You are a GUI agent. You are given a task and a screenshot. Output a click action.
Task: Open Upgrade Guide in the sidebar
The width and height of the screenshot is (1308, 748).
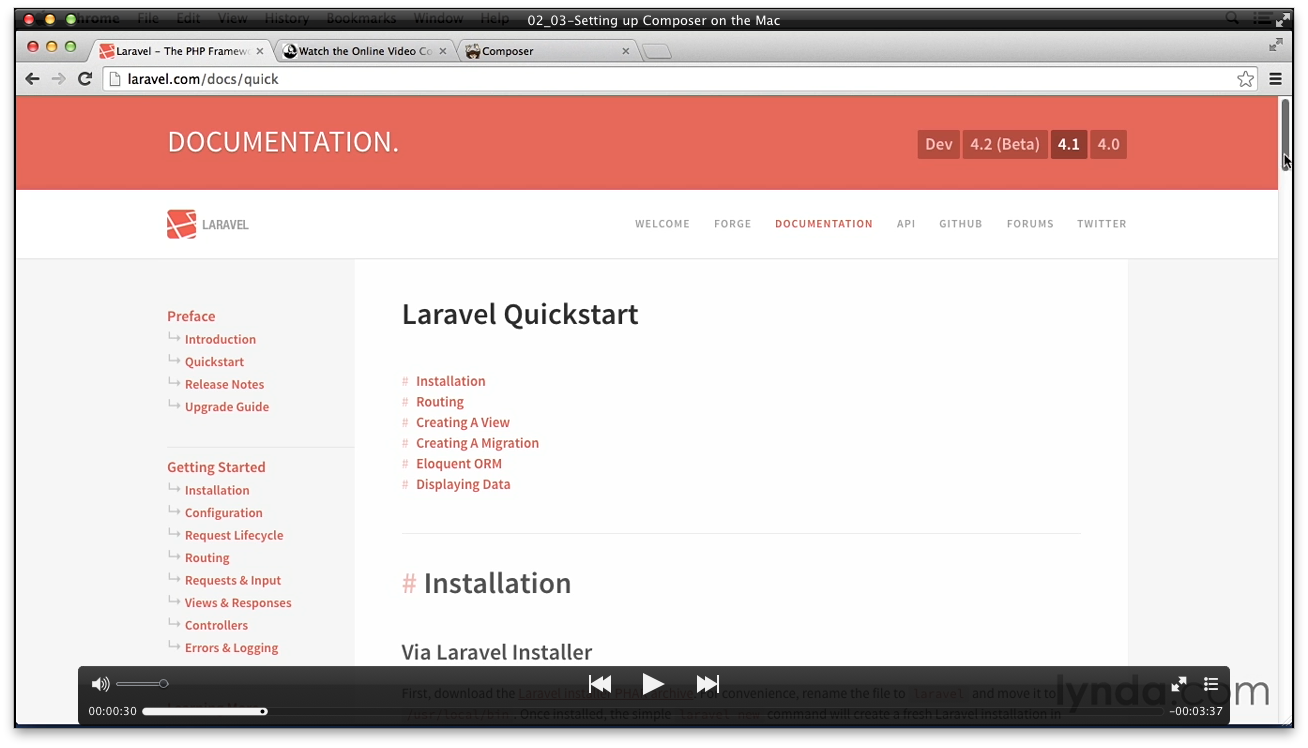click(227, 407)
